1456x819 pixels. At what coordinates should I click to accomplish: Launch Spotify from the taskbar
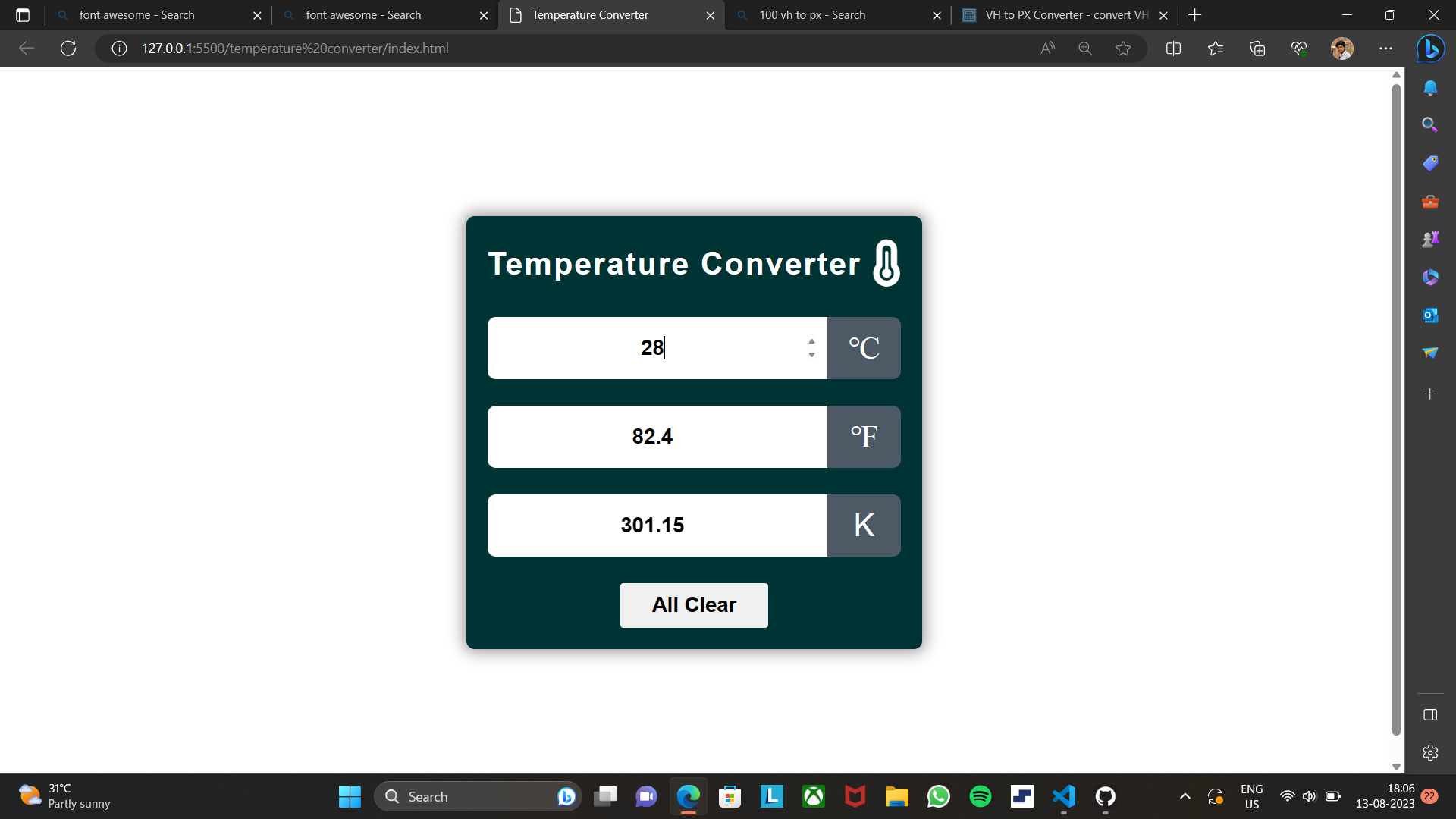click(980, 796)
